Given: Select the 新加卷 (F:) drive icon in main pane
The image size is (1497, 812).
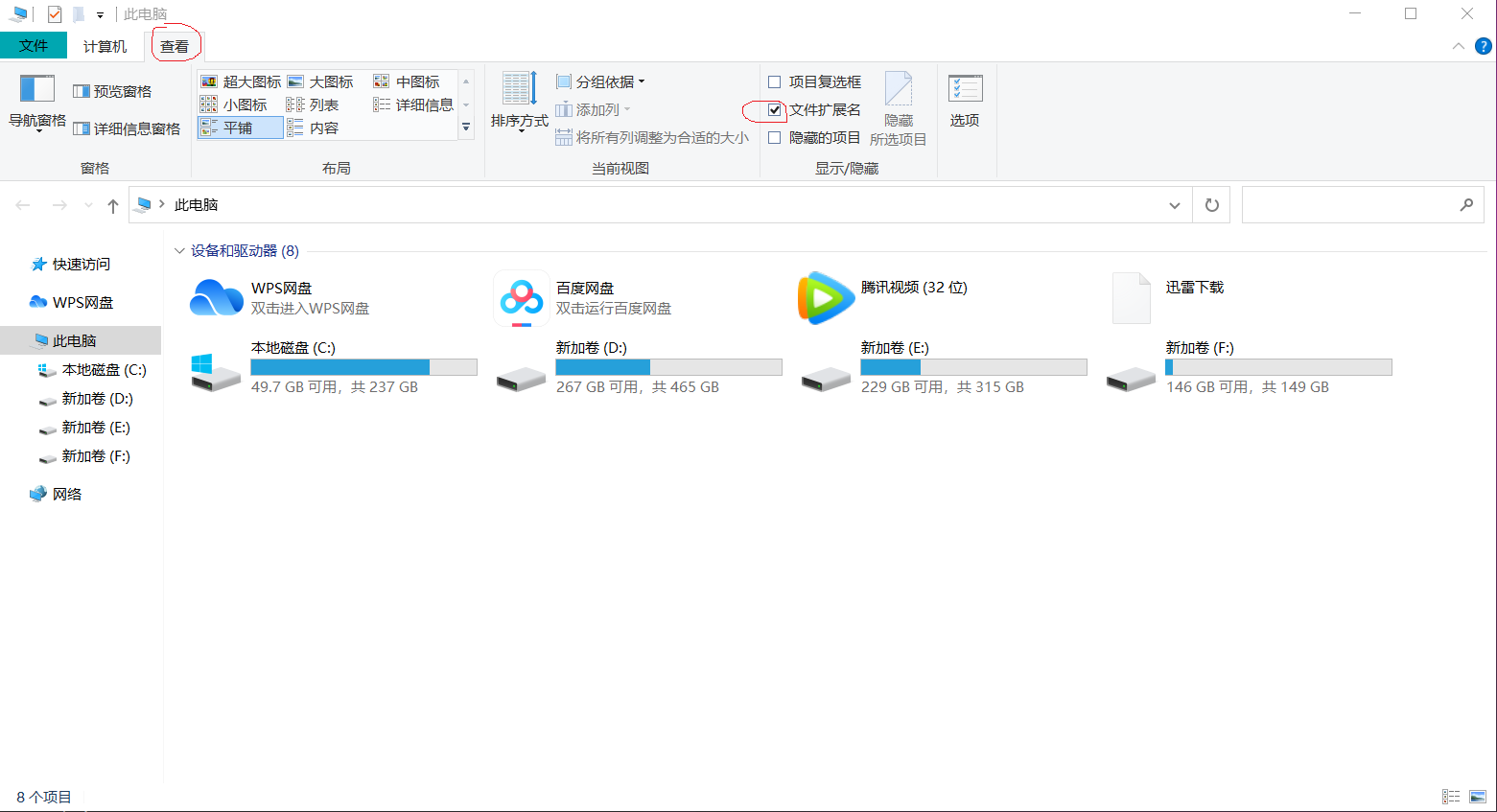Looking at the screenshot, I should (1131, 379).
